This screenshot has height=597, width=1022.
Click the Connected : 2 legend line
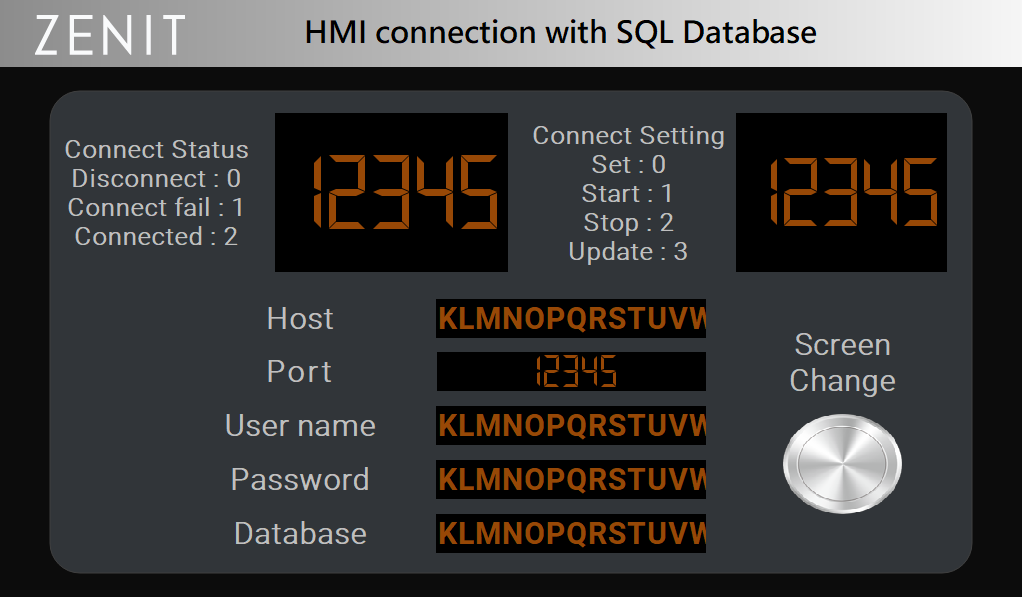[x=156, y=236]
